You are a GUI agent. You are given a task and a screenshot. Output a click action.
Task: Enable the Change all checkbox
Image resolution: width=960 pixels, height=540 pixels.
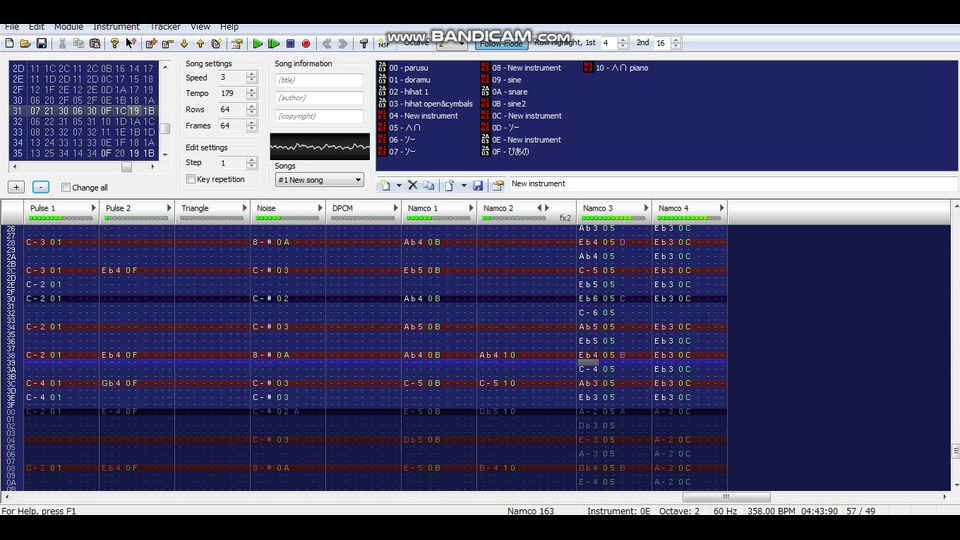click(66, 187)
